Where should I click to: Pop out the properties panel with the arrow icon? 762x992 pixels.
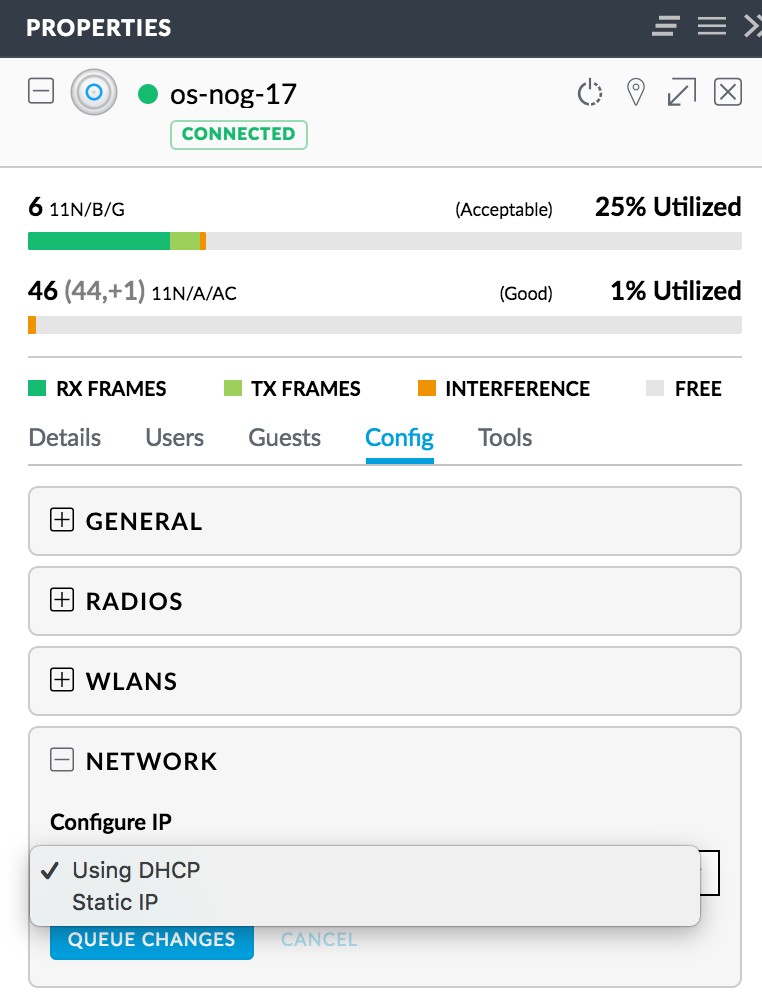681,93
